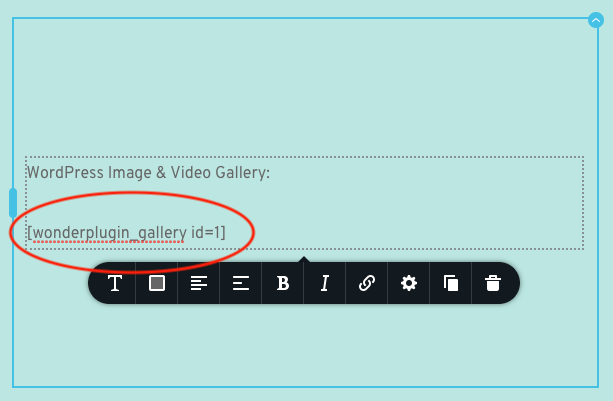The image size is (613, 401).
Task: Click the misspelled underlined word wonderplugin_gallery
Action: pyautogui.click(x=109, y=233)
